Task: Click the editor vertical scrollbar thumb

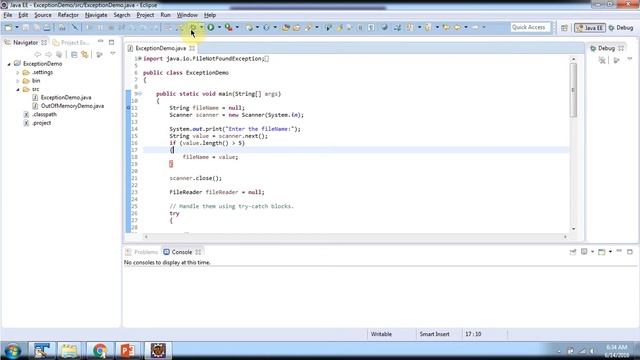Action: tap(573, 90)
